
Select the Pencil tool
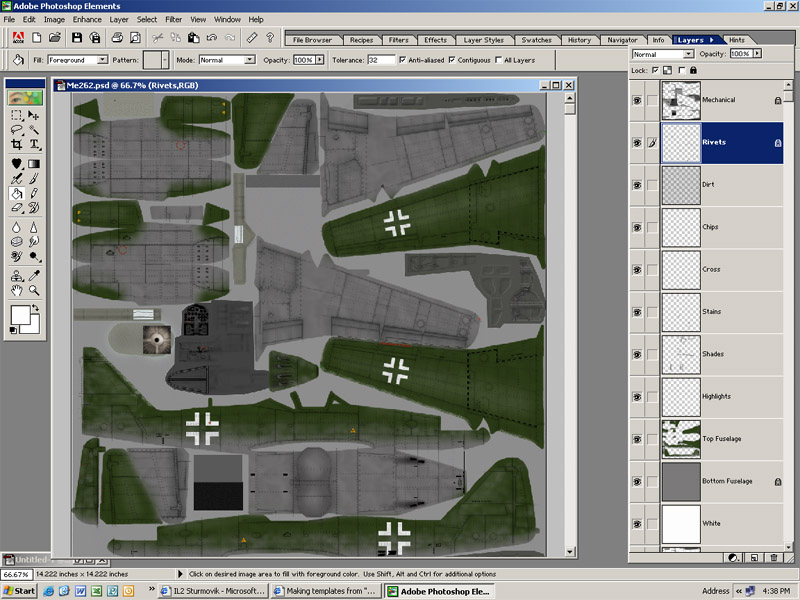coord(34,193)
